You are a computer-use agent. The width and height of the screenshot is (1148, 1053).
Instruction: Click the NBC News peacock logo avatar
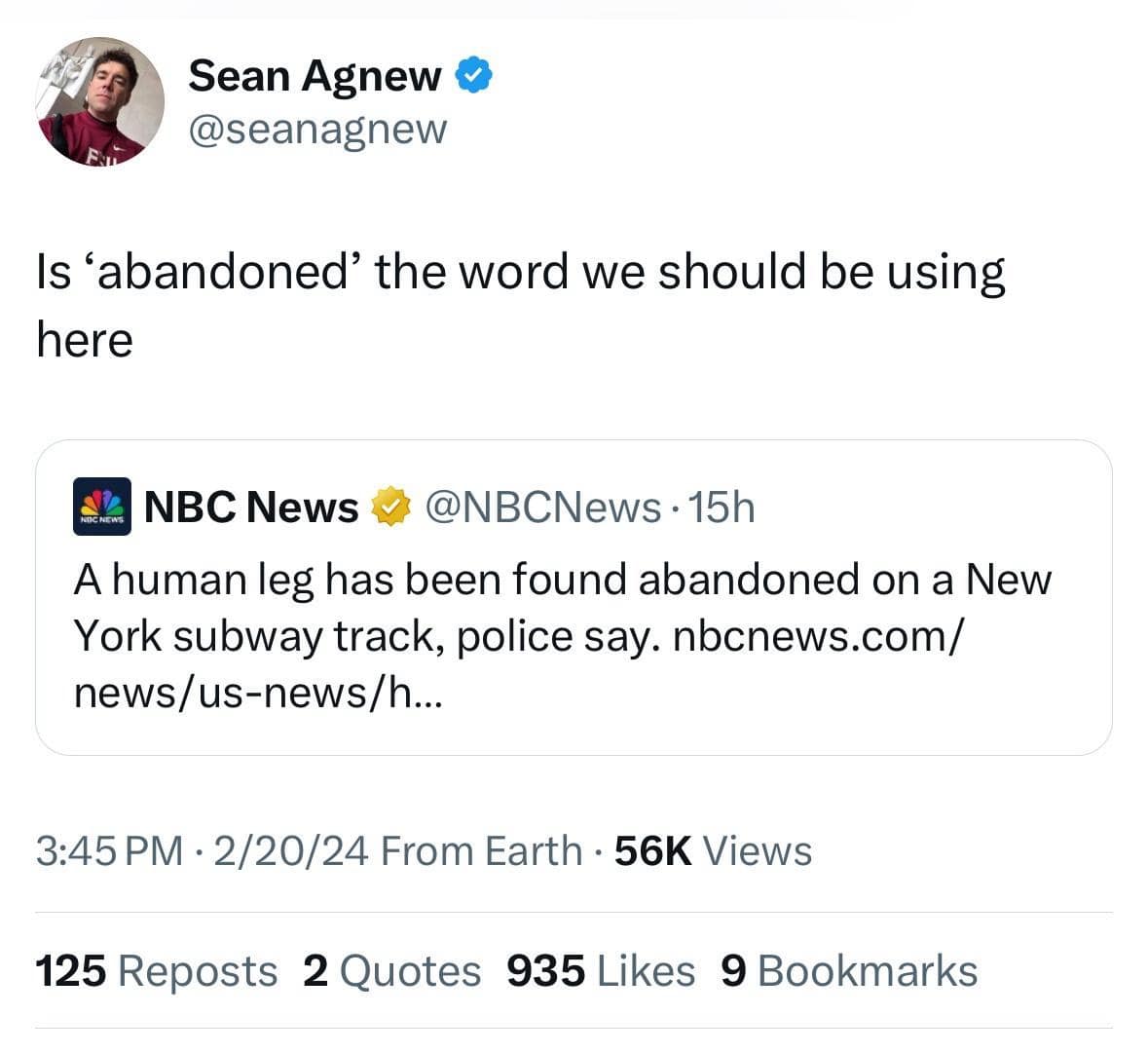click(x=102, y=508)
